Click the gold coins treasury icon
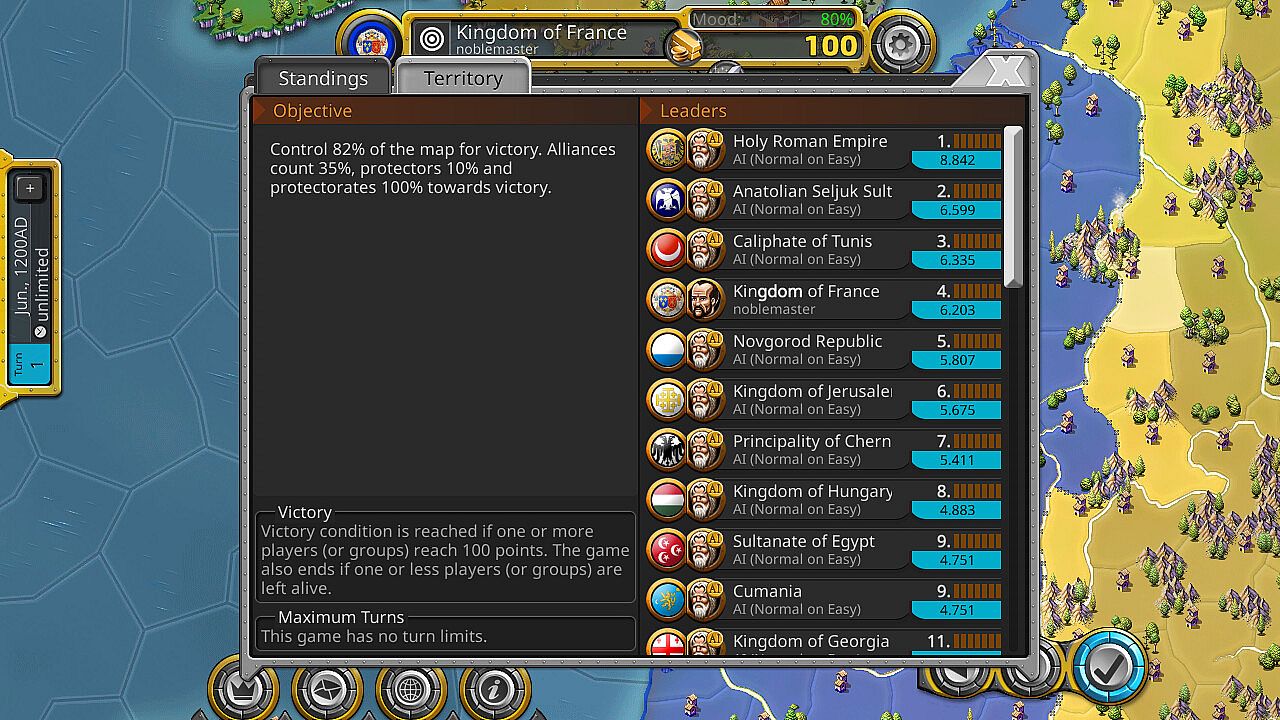This screenshot has width=1280, height=720. 685,46
